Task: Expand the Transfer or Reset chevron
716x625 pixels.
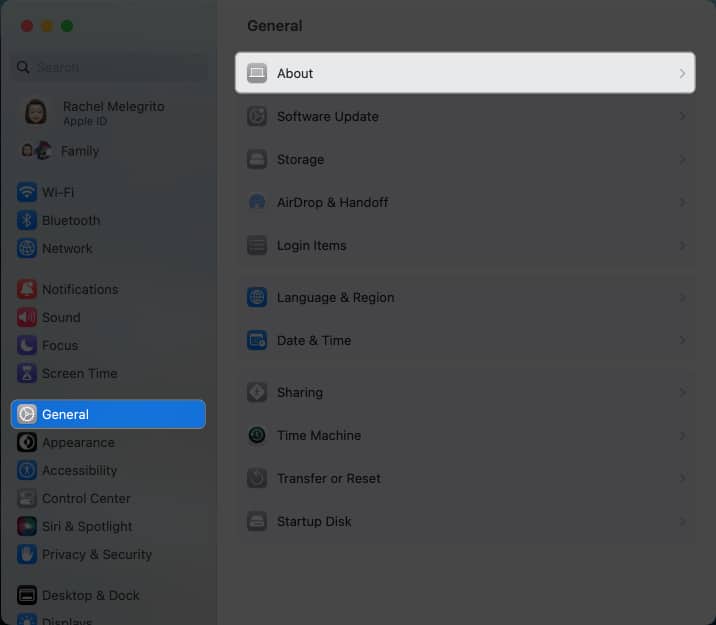Action: (x=682, y=478)
